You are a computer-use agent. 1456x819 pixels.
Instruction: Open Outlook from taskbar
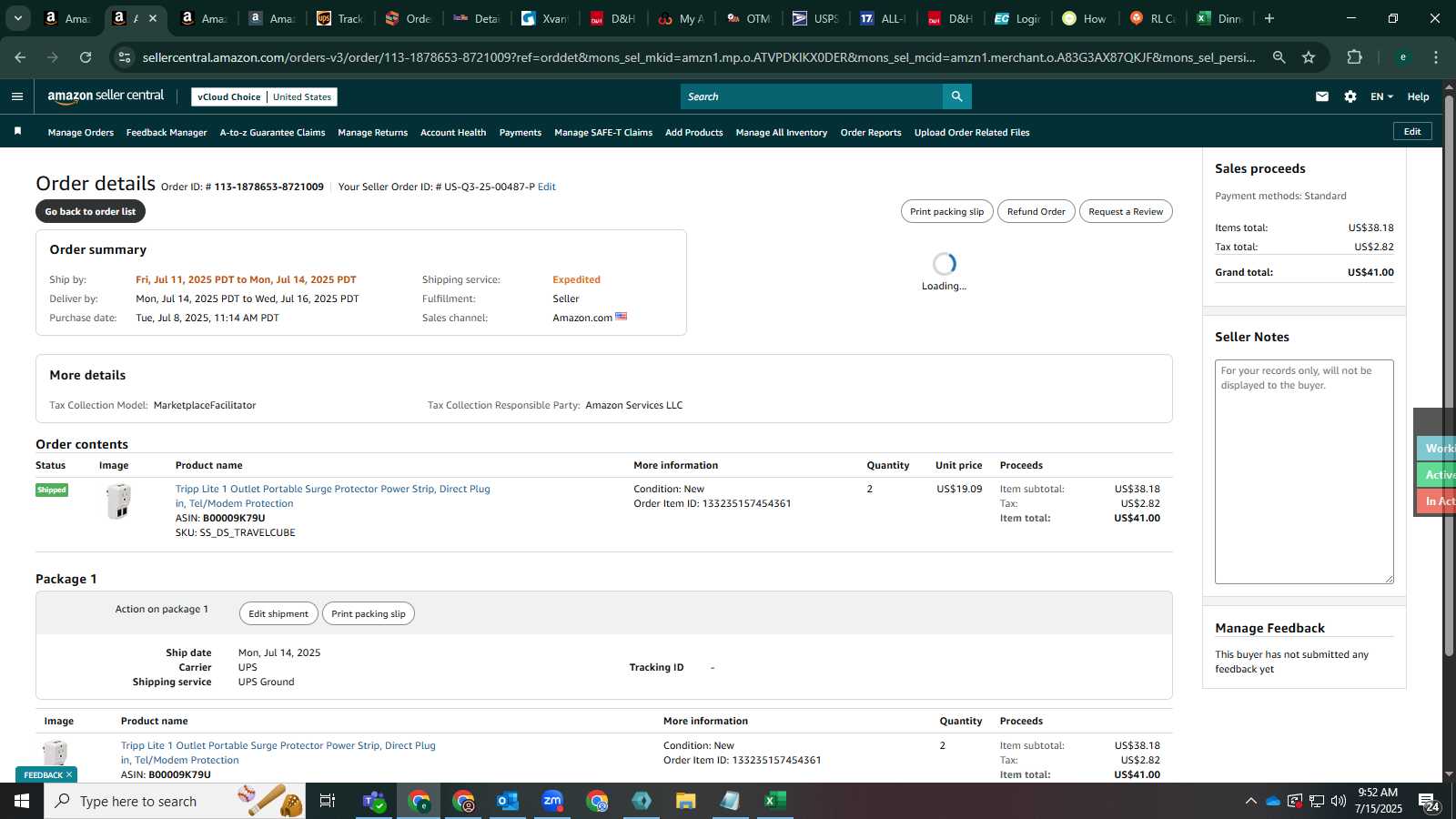pyautogui.click(x=508, y=801)
